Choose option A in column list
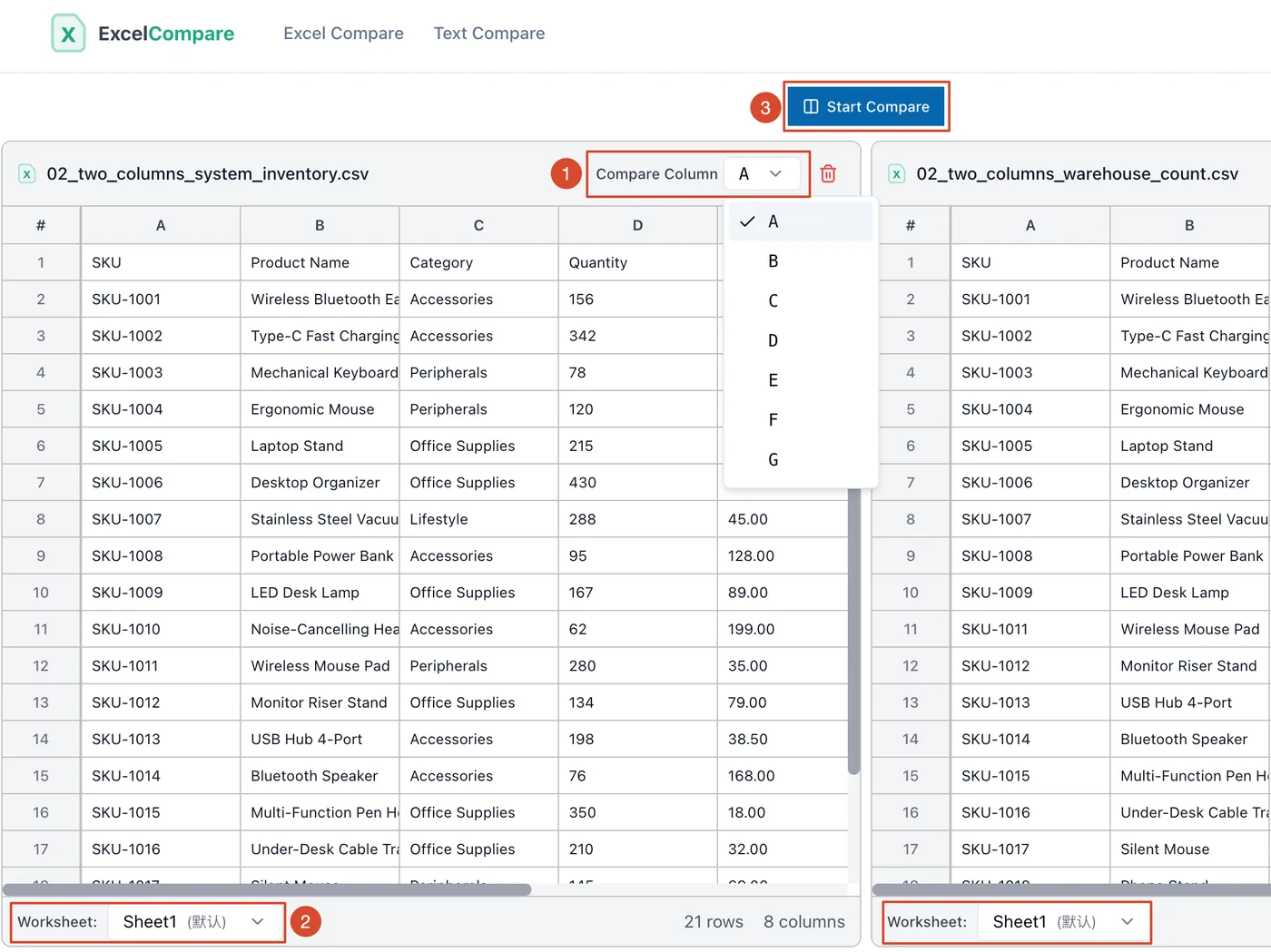 [x=801, y=221]
